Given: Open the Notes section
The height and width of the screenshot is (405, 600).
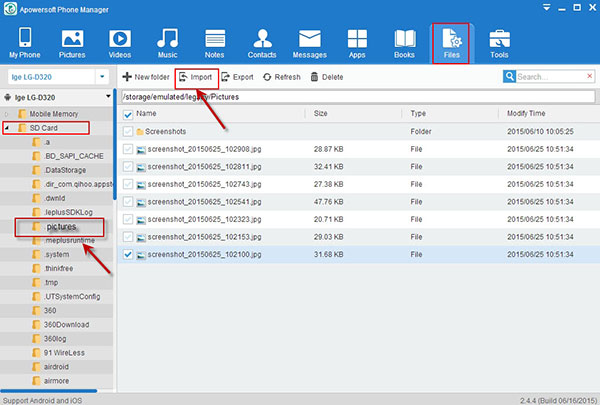Looking at the screenshot, I should point(215,43).
